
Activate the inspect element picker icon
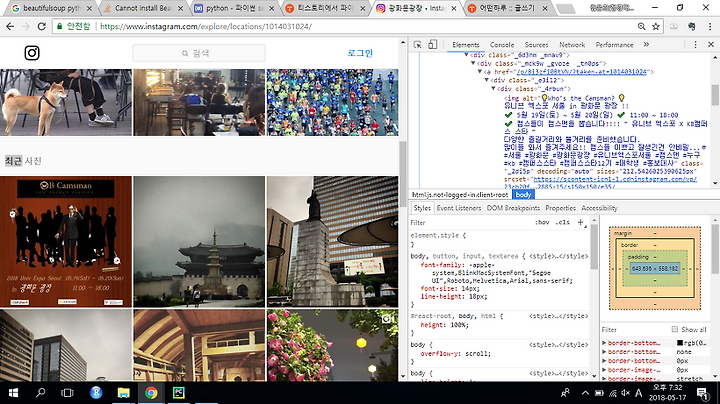[x=417, y=45]
